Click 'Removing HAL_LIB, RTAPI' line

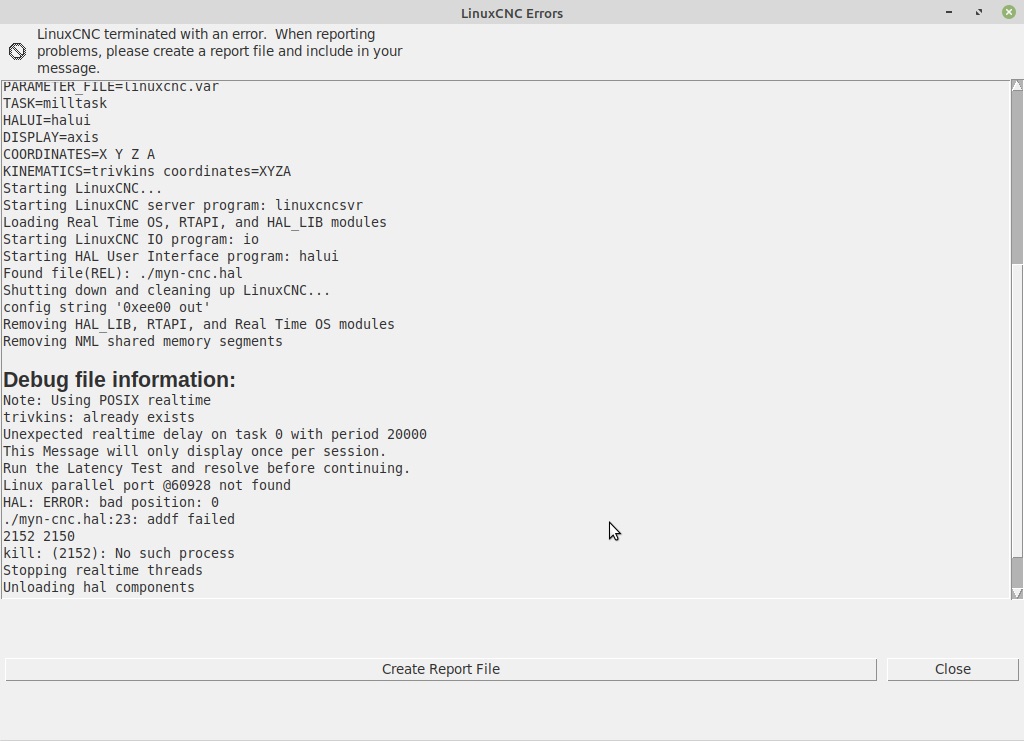[x=199, y=324]
